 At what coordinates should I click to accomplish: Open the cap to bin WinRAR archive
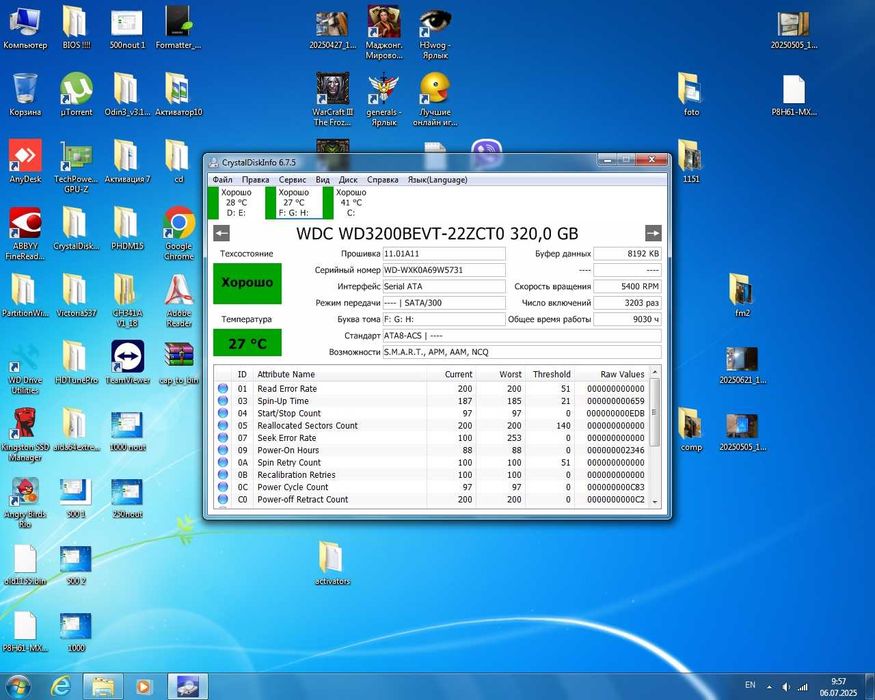[179, 363]
